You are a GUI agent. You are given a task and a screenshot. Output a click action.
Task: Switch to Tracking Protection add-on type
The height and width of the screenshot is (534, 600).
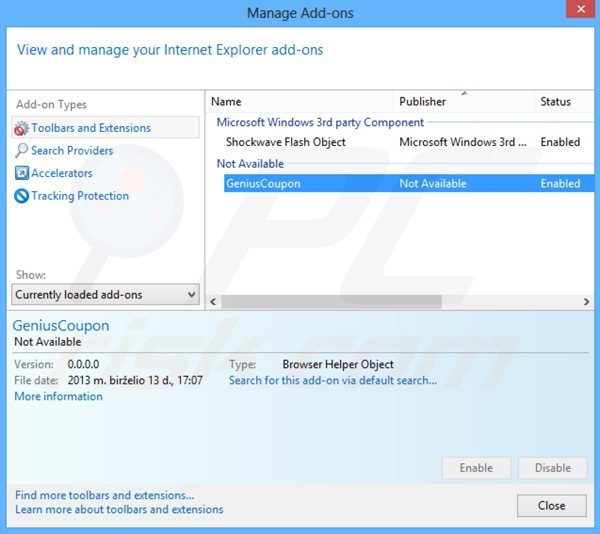80,195
